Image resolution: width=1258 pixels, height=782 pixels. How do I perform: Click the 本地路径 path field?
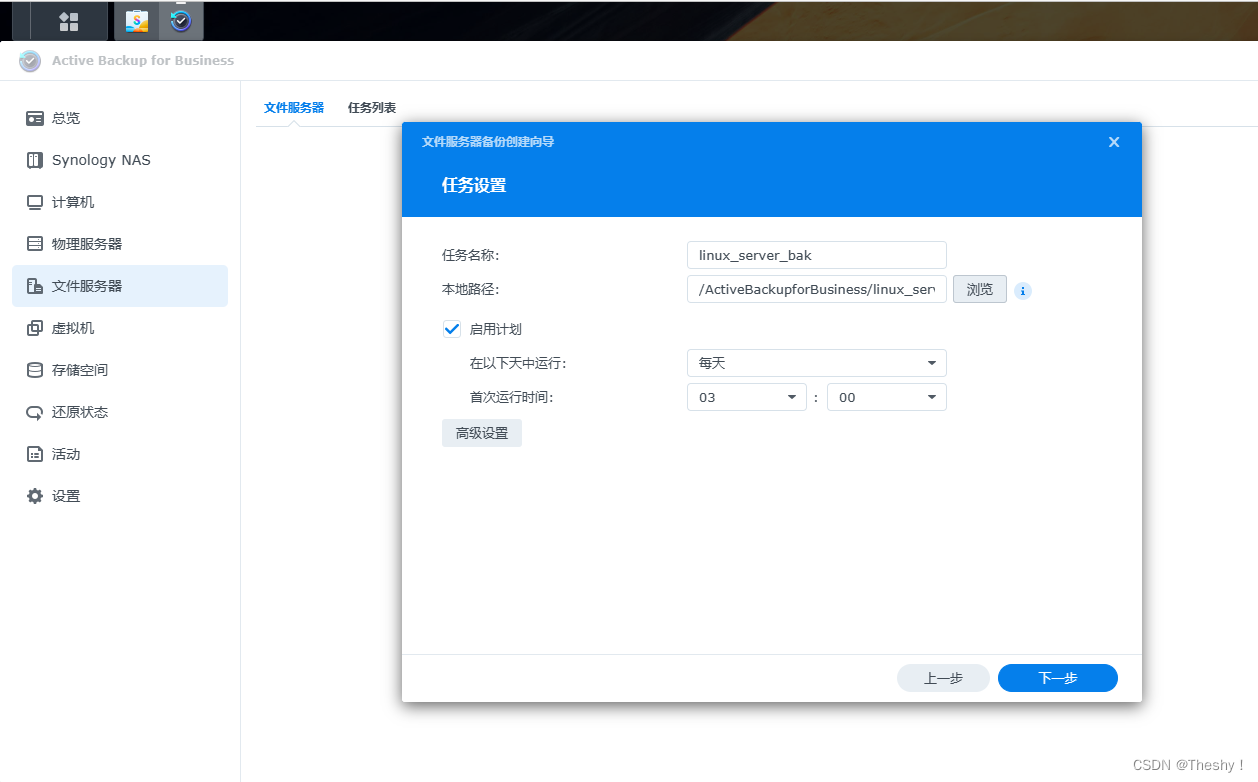click(x=817, y=289)
